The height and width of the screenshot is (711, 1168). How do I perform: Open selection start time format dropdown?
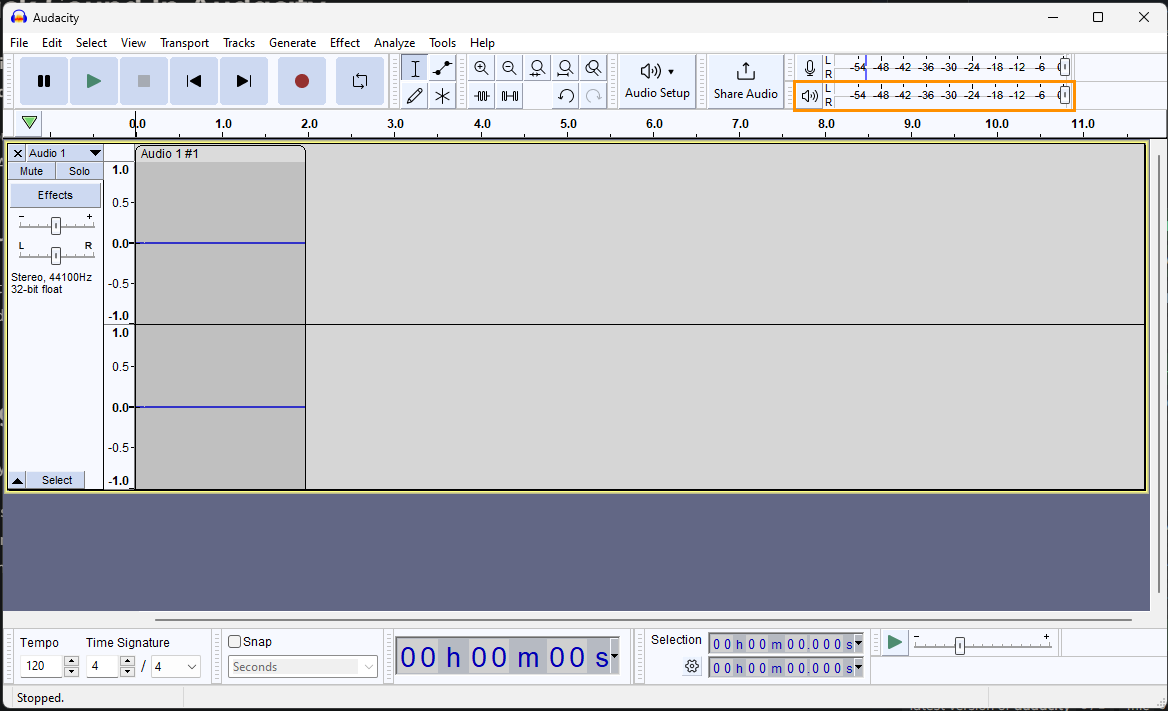(x=859, y=643)
